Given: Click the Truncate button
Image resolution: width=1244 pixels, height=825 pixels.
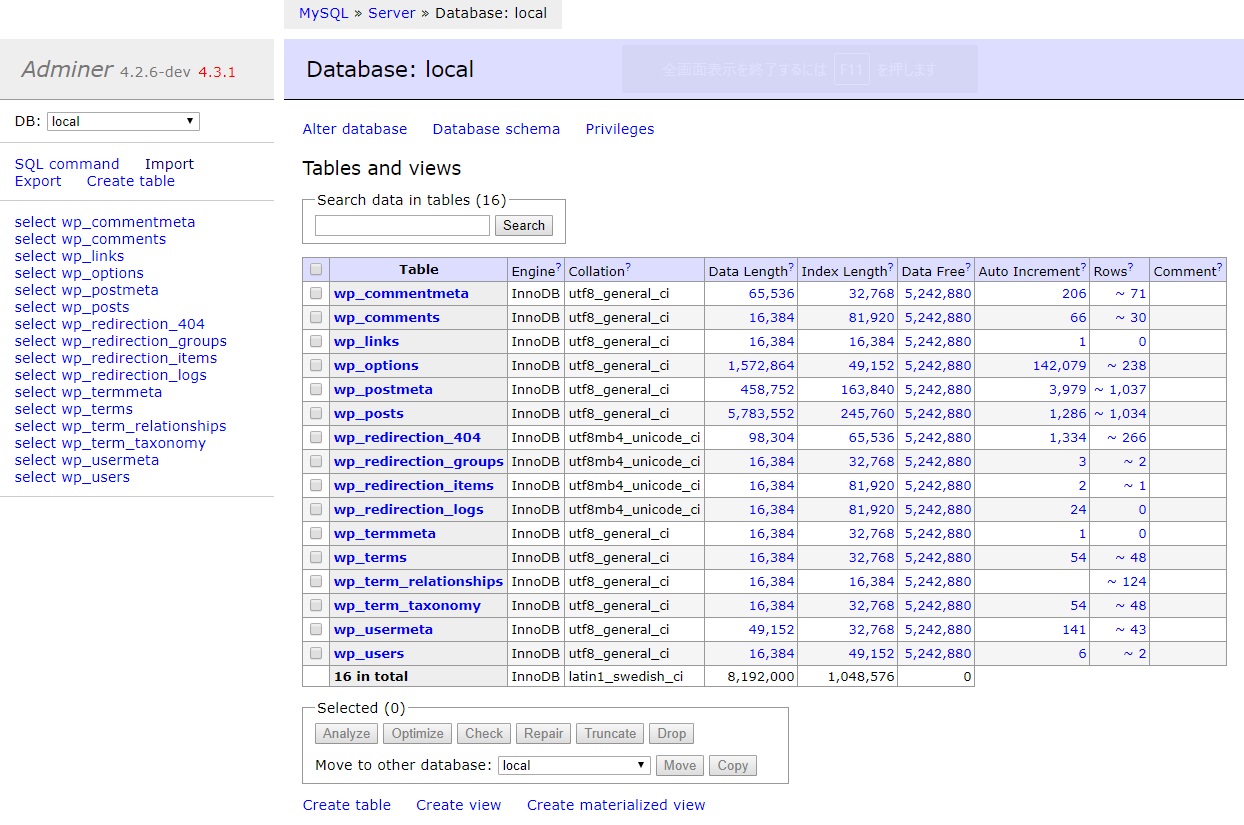Looking at the screenshot, I should [x=610, y=733].
